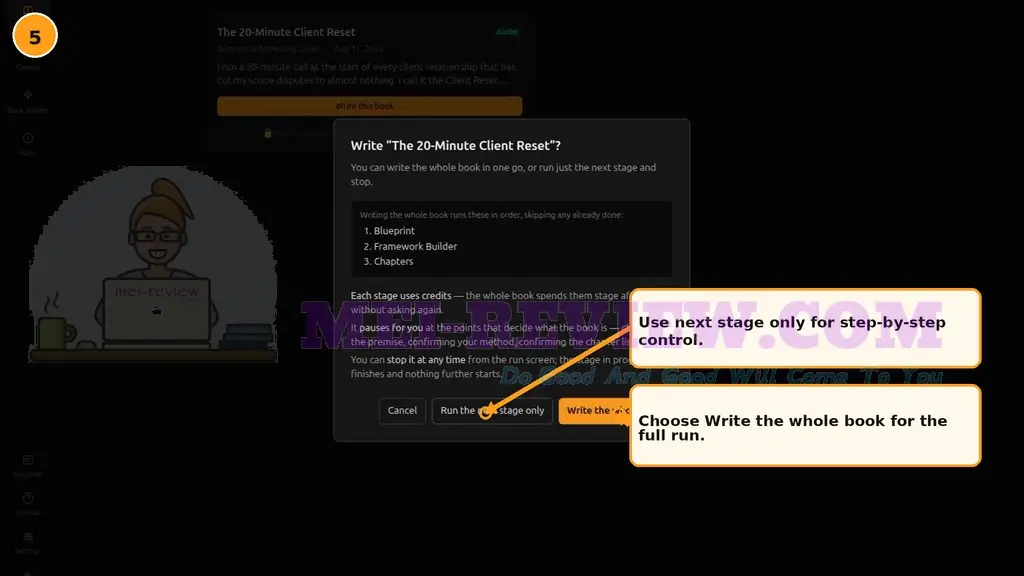Click bold text Each stage uses credits
This screenshot has height=576, width=1024.
coord(401,296)
